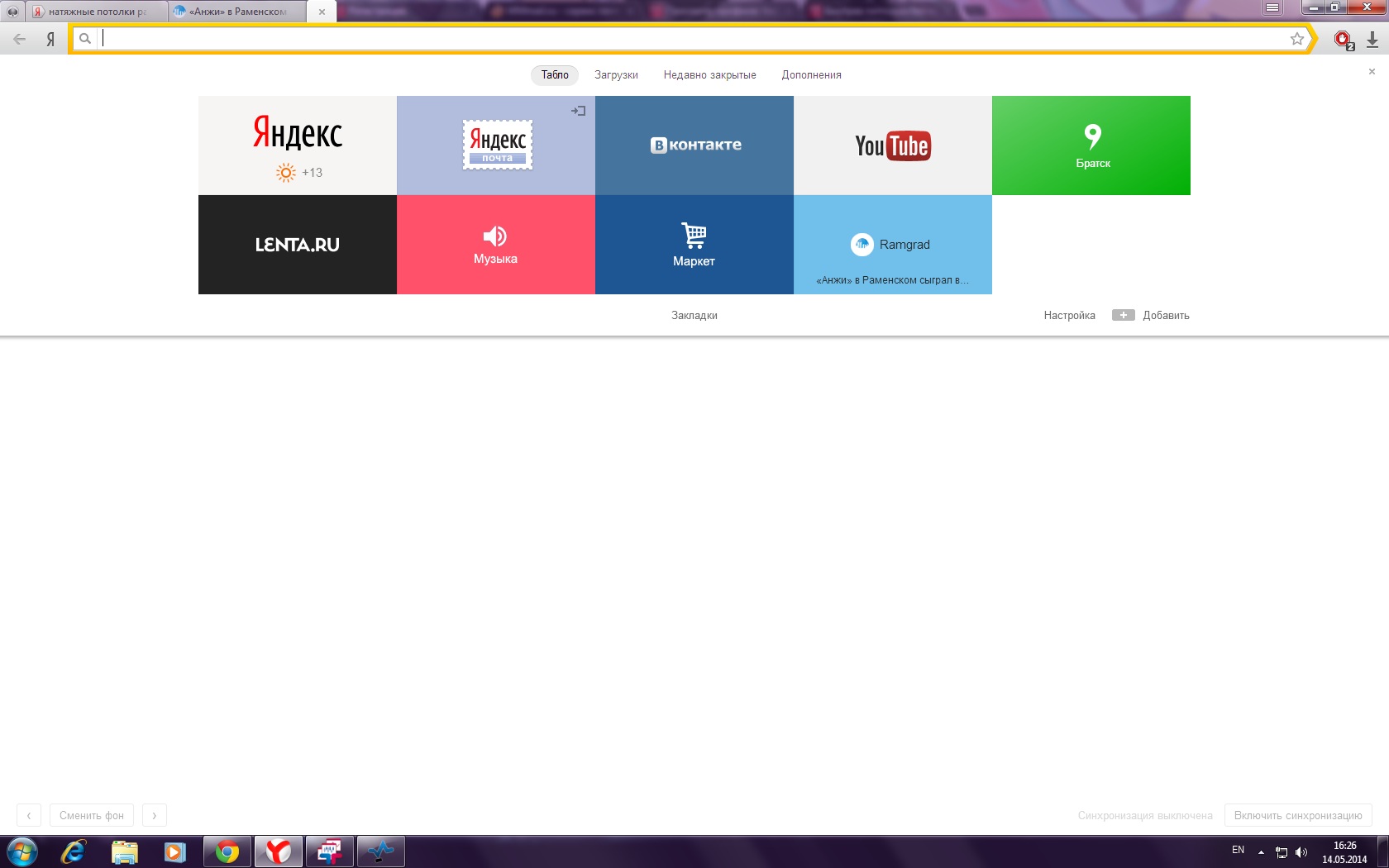Switch to натяжные потолки browser tab
This screenshot has height=868, width=1389.
point(98,12)
